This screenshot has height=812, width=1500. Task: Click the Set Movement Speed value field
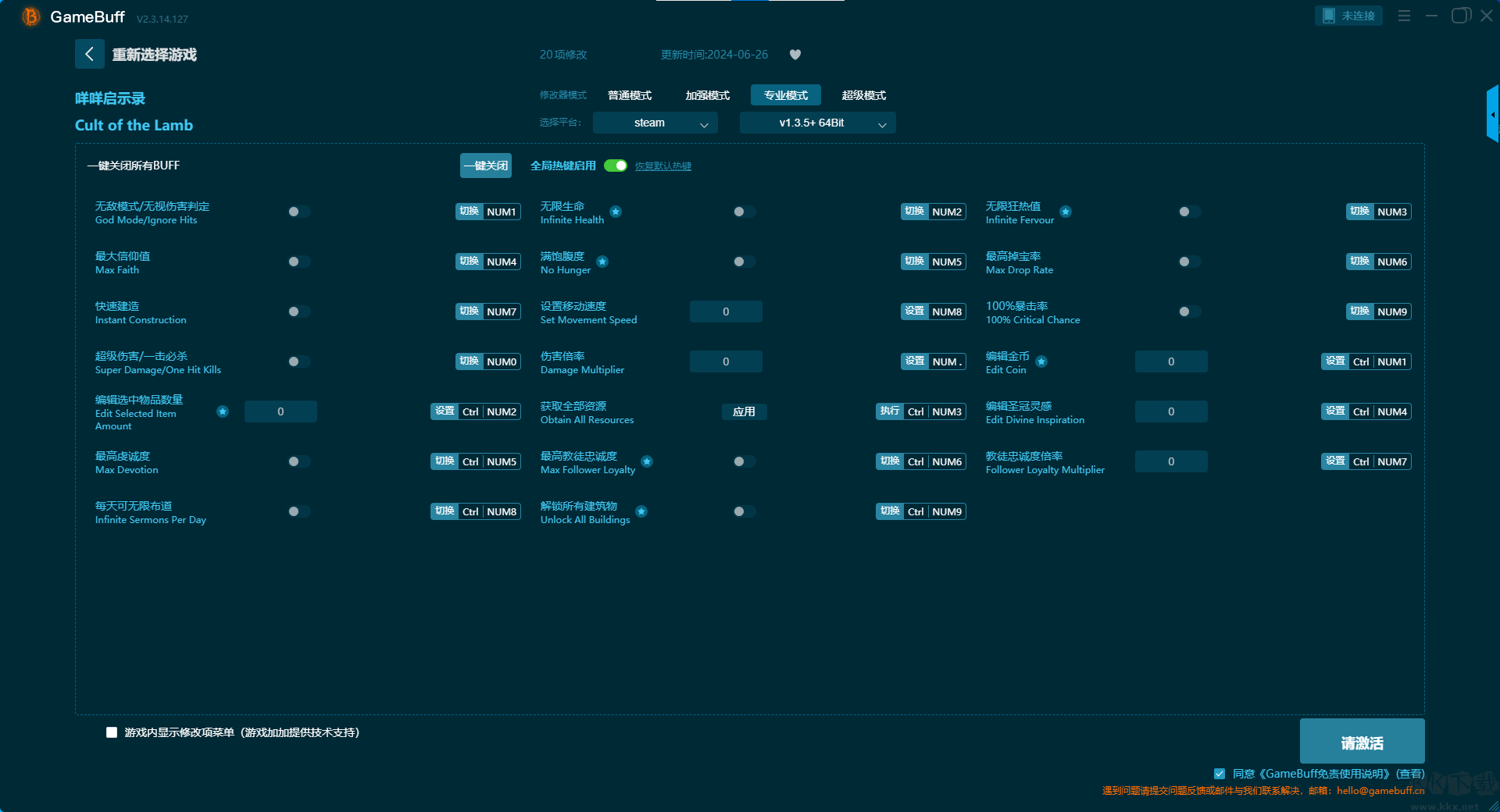pos(726,312)
